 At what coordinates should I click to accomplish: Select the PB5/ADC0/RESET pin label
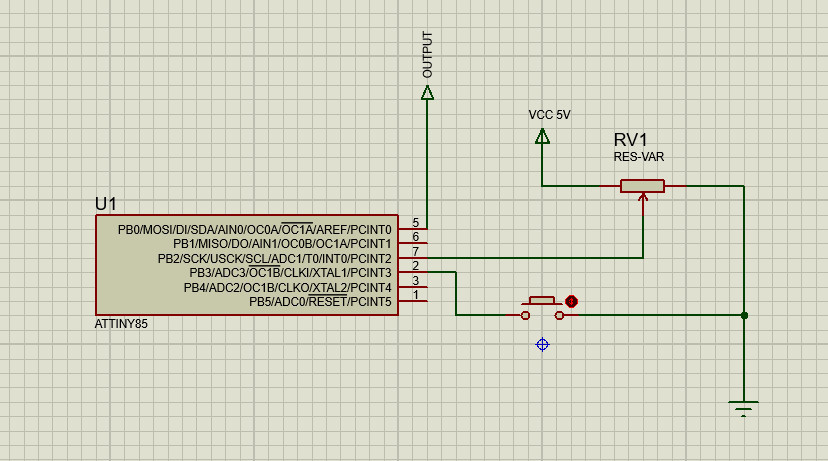[x=321, y=302]
